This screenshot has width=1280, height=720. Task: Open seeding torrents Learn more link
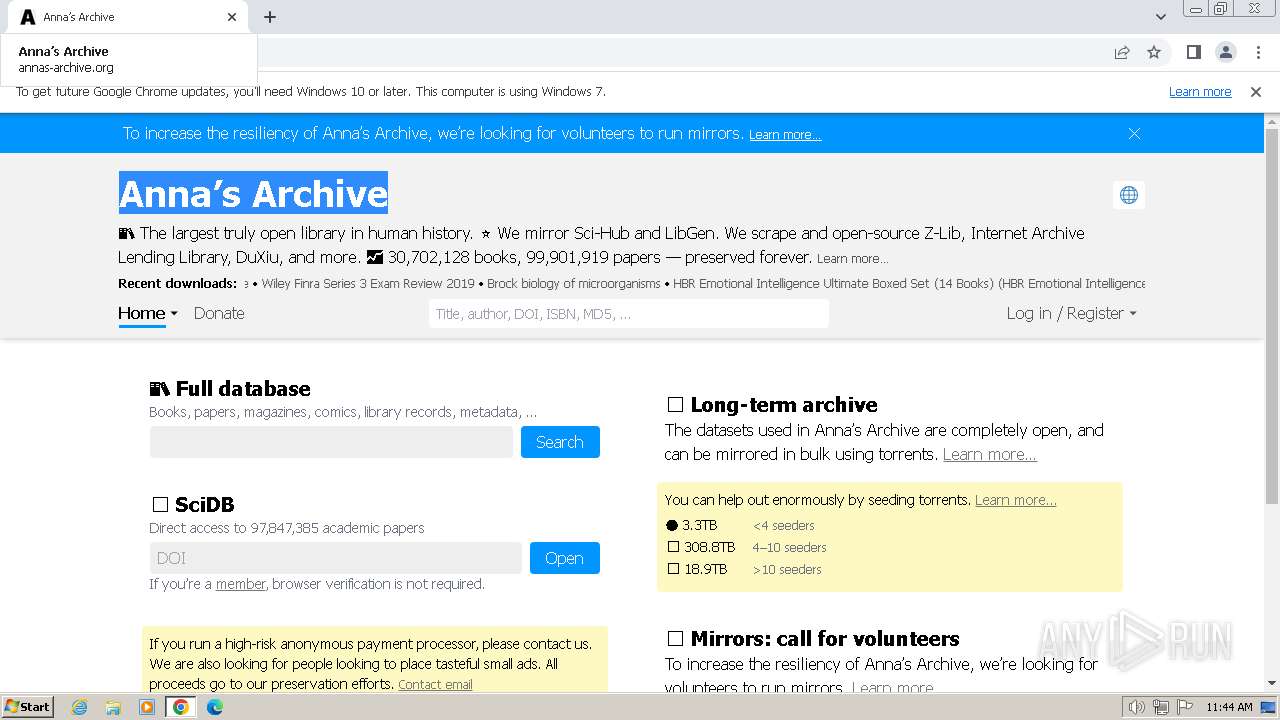point(1016,500)
